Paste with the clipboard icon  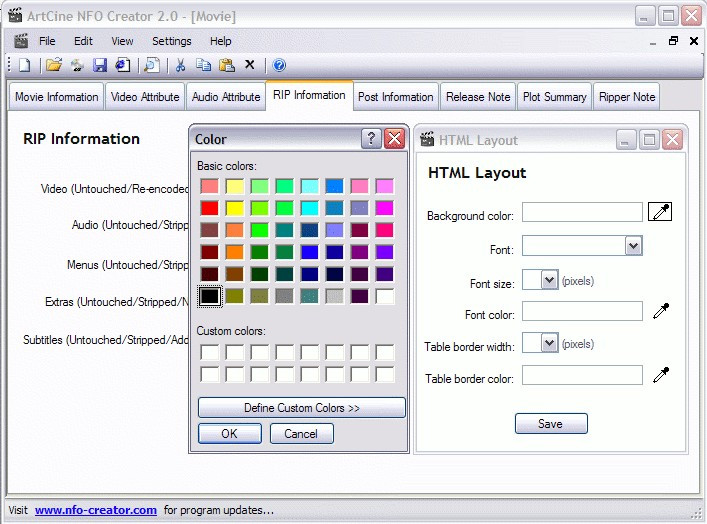(x=227, y=65)
